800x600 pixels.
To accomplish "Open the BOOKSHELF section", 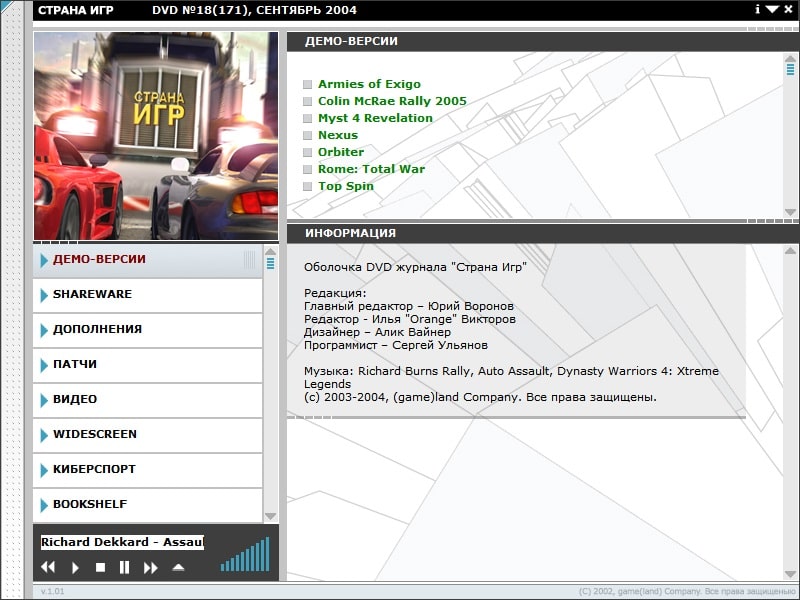I will coord(147,506).
